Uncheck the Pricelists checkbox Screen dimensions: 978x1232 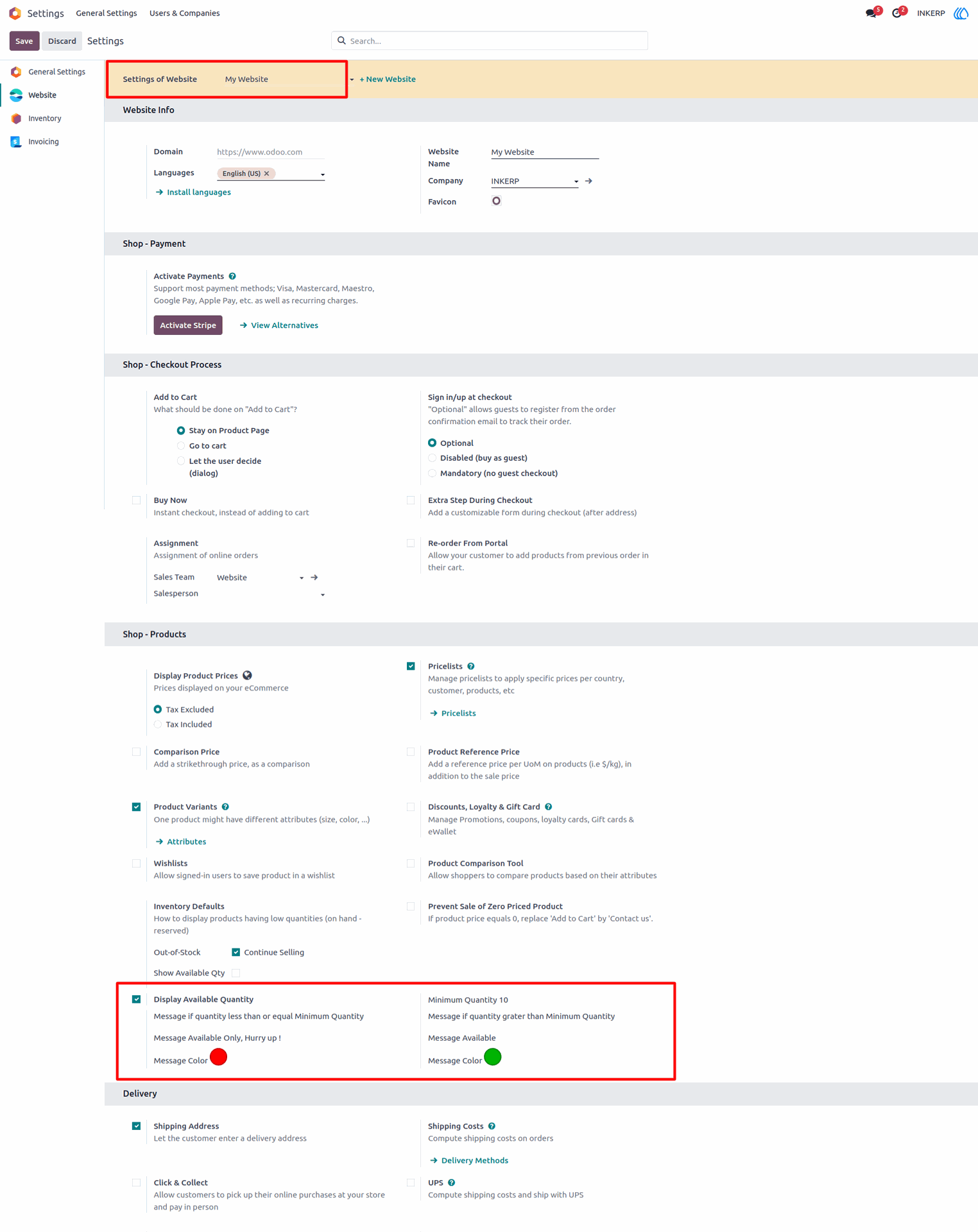tap(411, 666)
